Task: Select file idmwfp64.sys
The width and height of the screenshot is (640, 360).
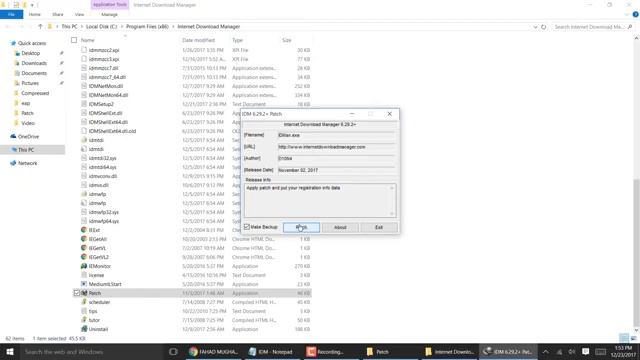Action: coord(104,221)
